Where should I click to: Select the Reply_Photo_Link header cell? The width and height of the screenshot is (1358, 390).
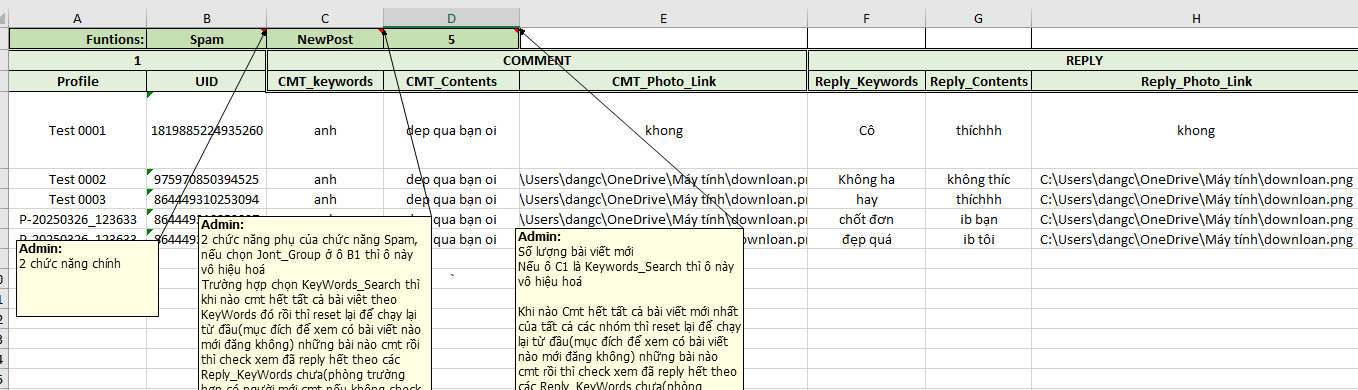pos(1195,82)
